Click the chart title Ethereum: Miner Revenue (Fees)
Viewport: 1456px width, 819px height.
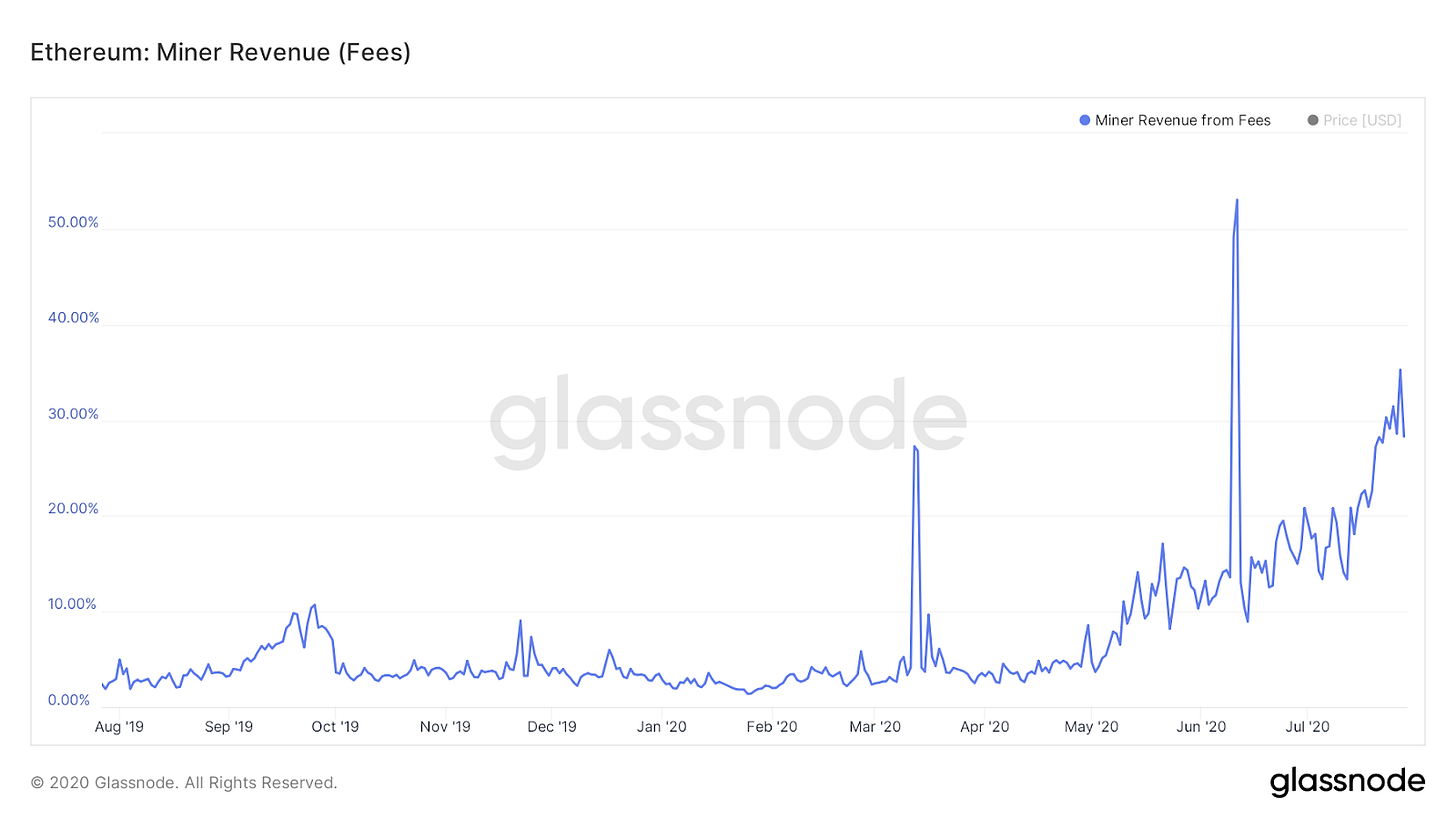(x=220, y=53)
